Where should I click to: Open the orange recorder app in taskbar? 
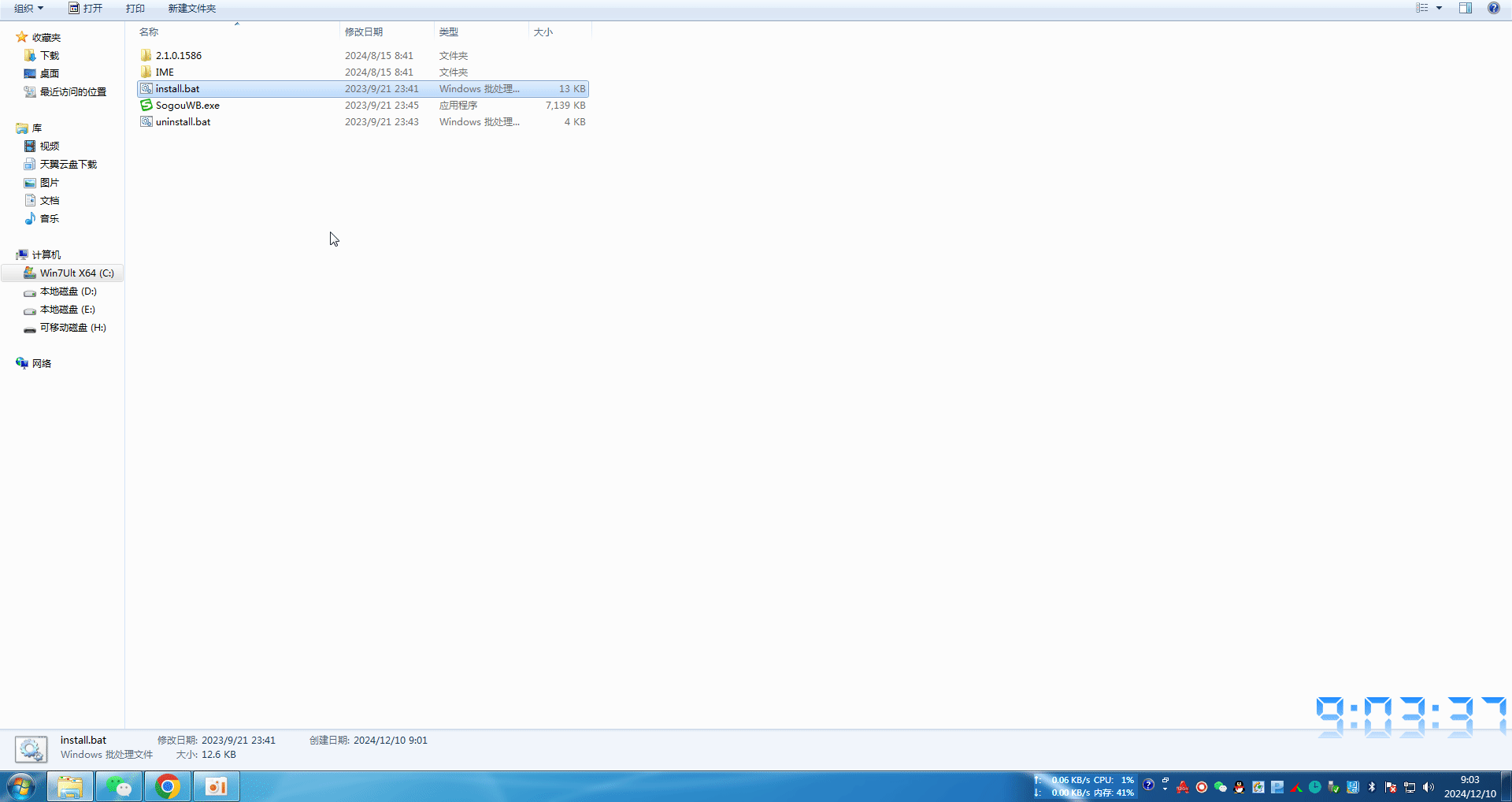217,786
